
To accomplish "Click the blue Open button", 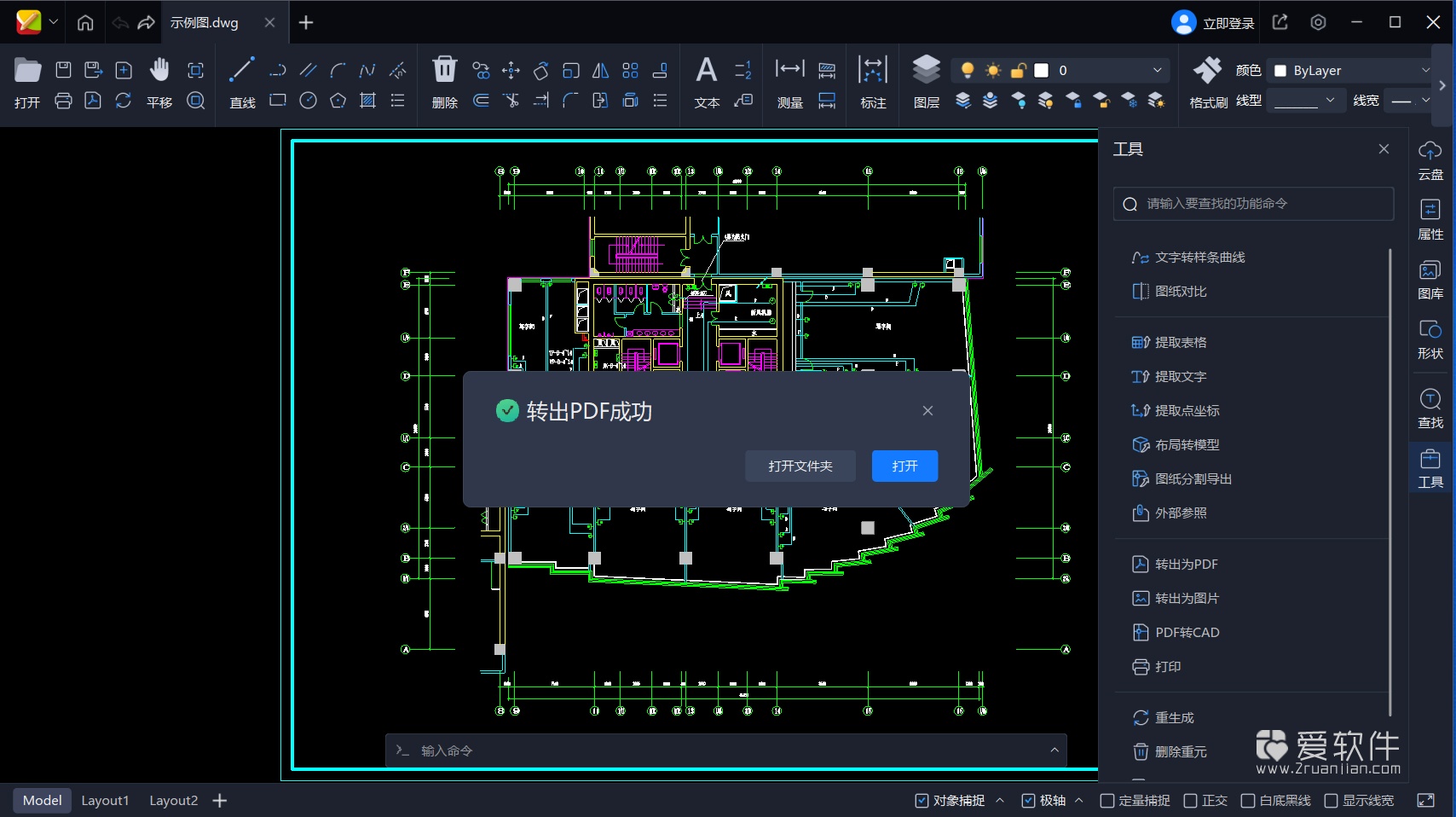I will point(904,466).
